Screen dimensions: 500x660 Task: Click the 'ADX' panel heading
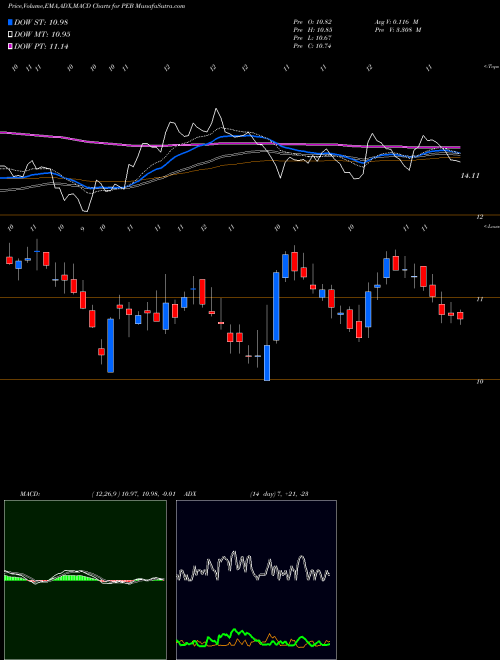[190, 494]
